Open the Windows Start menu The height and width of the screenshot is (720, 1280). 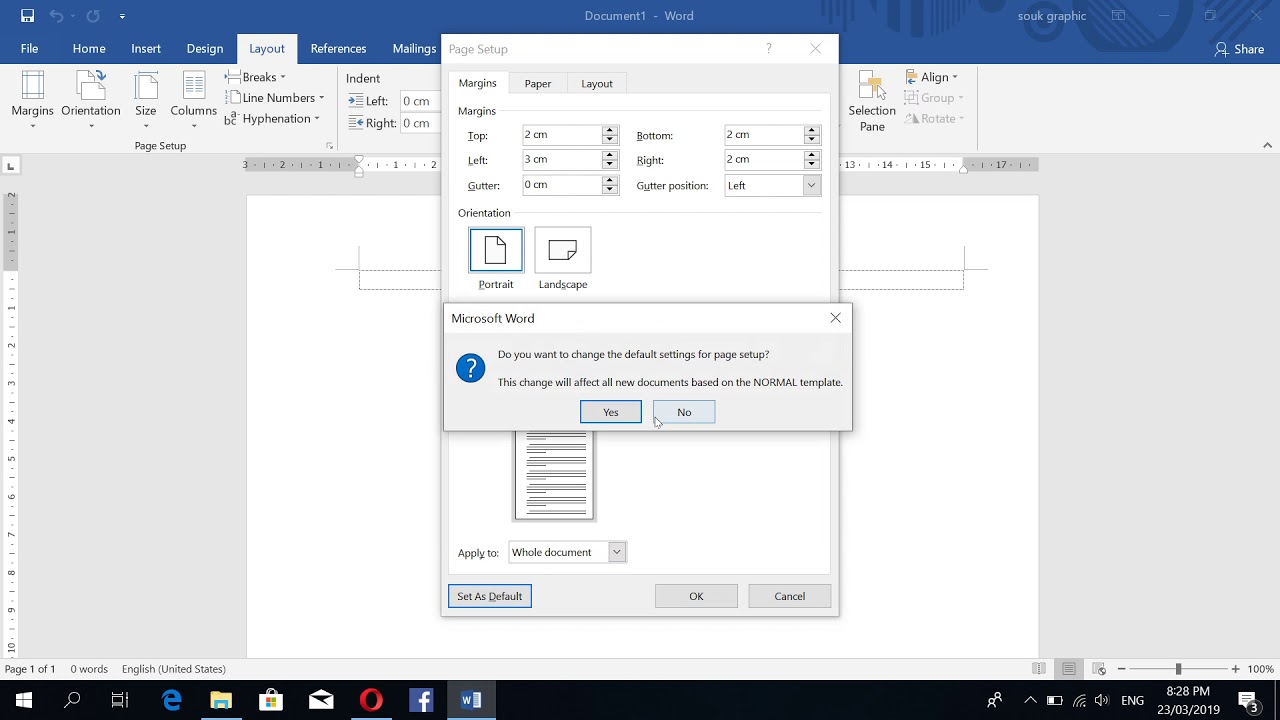point(24,700)
